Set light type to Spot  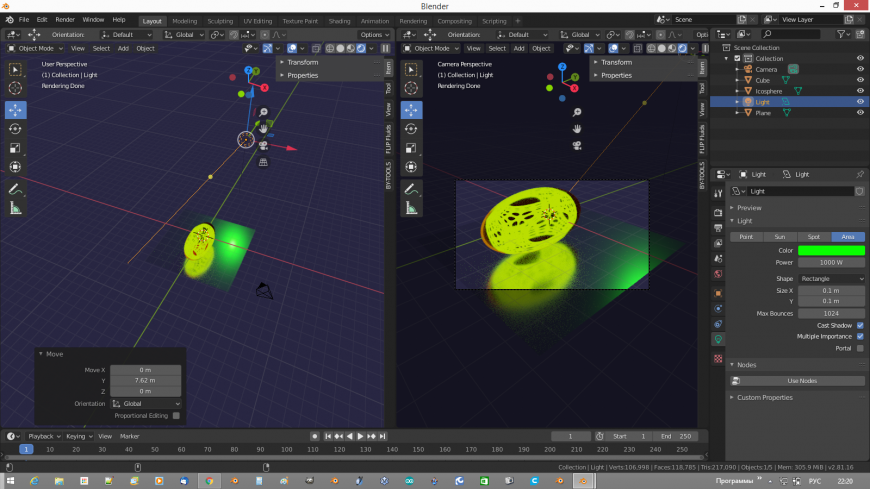click(814, 236)
